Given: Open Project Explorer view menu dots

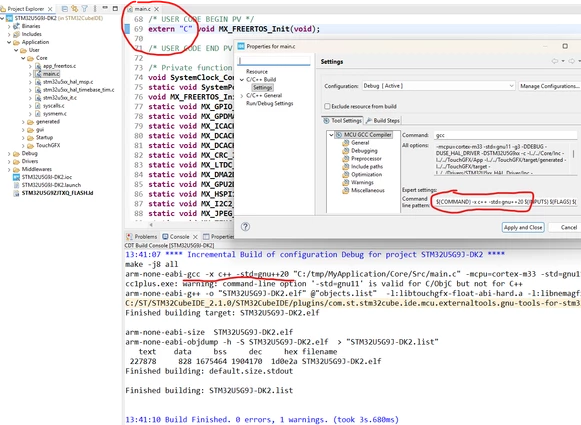Looking at the screenshot, I should 95,8.
